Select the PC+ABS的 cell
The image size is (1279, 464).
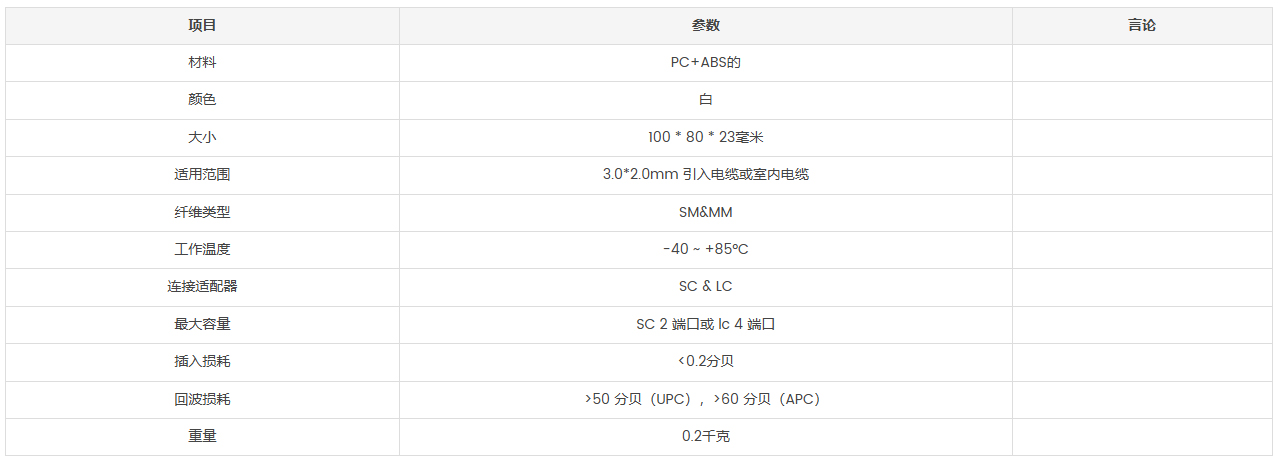(706, 62)
